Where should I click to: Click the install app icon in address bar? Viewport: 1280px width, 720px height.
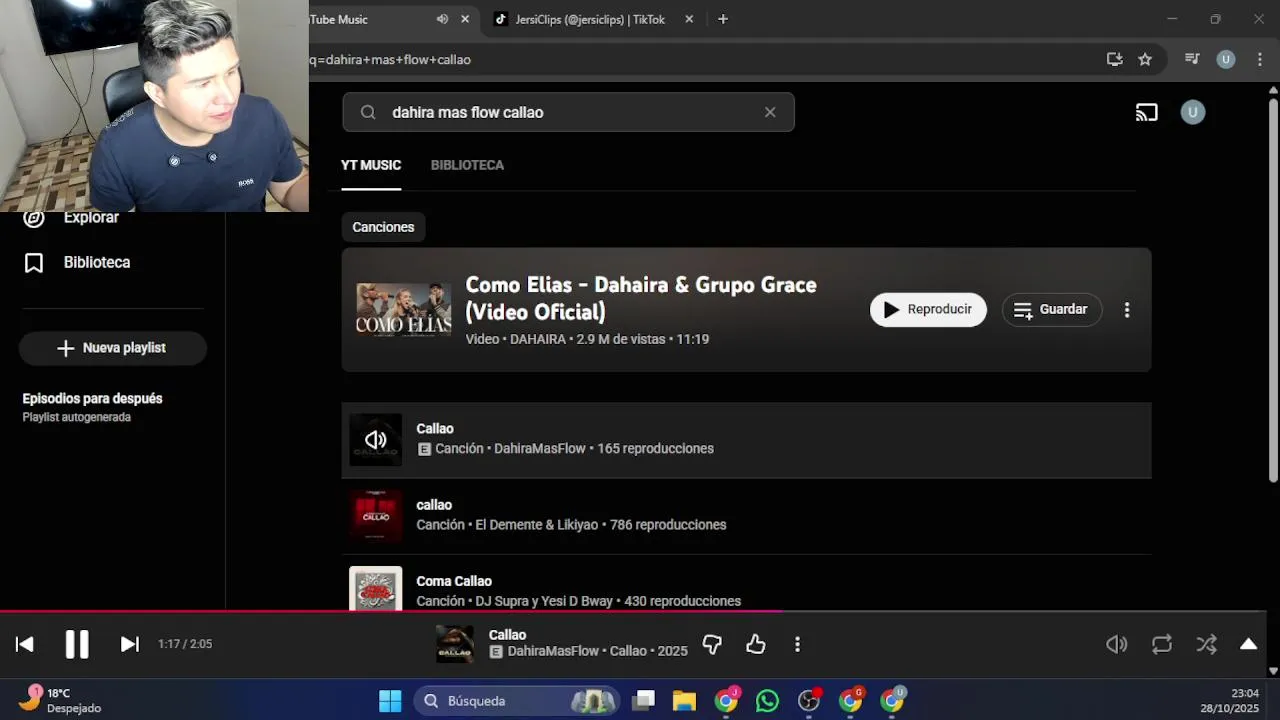point(1114,59)
